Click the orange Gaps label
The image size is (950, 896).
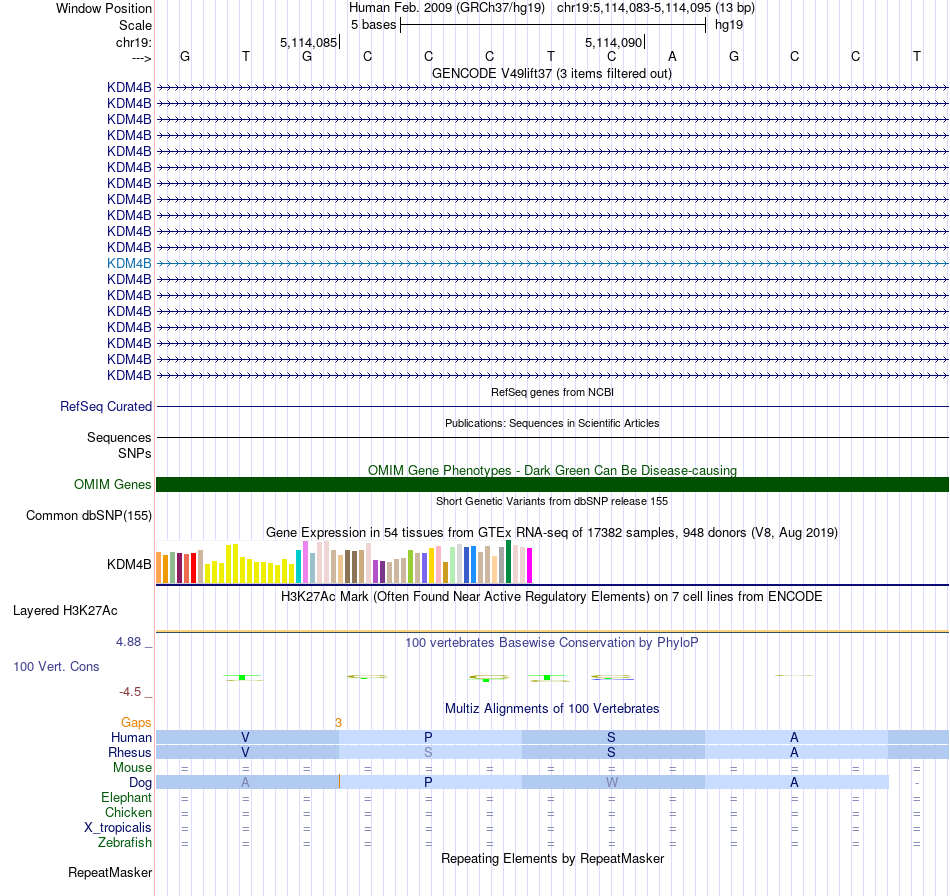[x=136, y=722]
